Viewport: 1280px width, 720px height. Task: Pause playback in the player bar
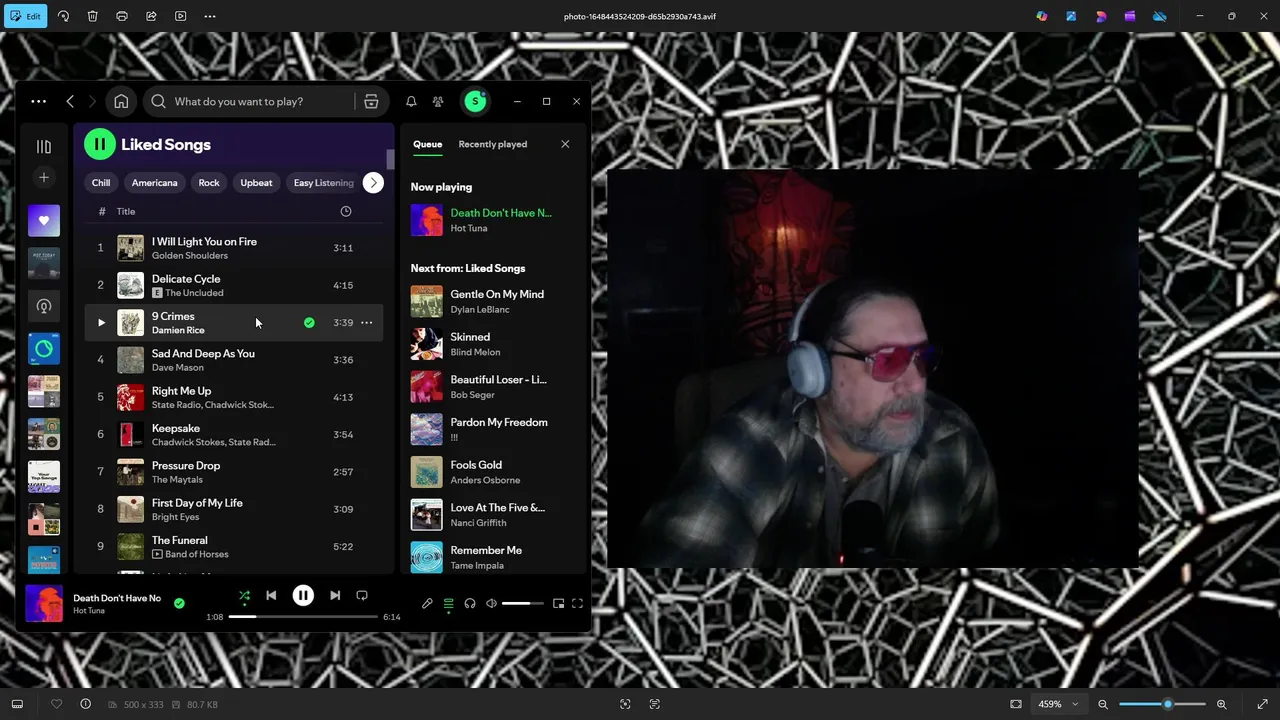point(303,595)
